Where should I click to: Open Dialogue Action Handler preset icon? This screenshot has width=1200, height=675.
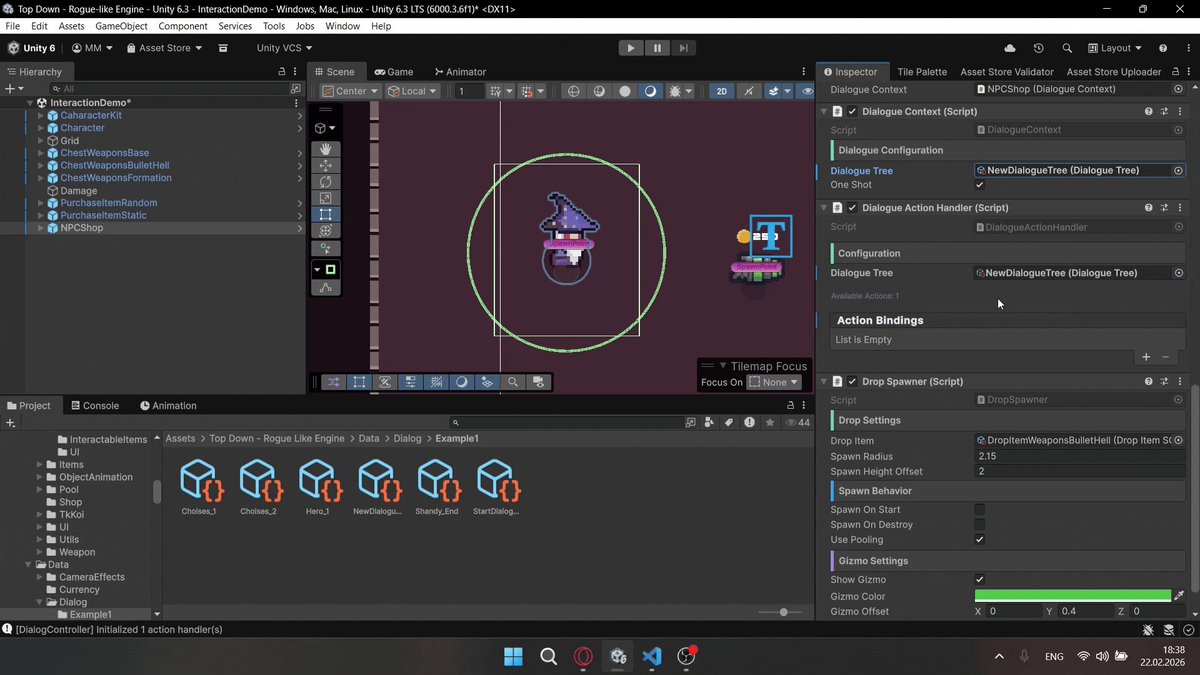coord(1165,208)
